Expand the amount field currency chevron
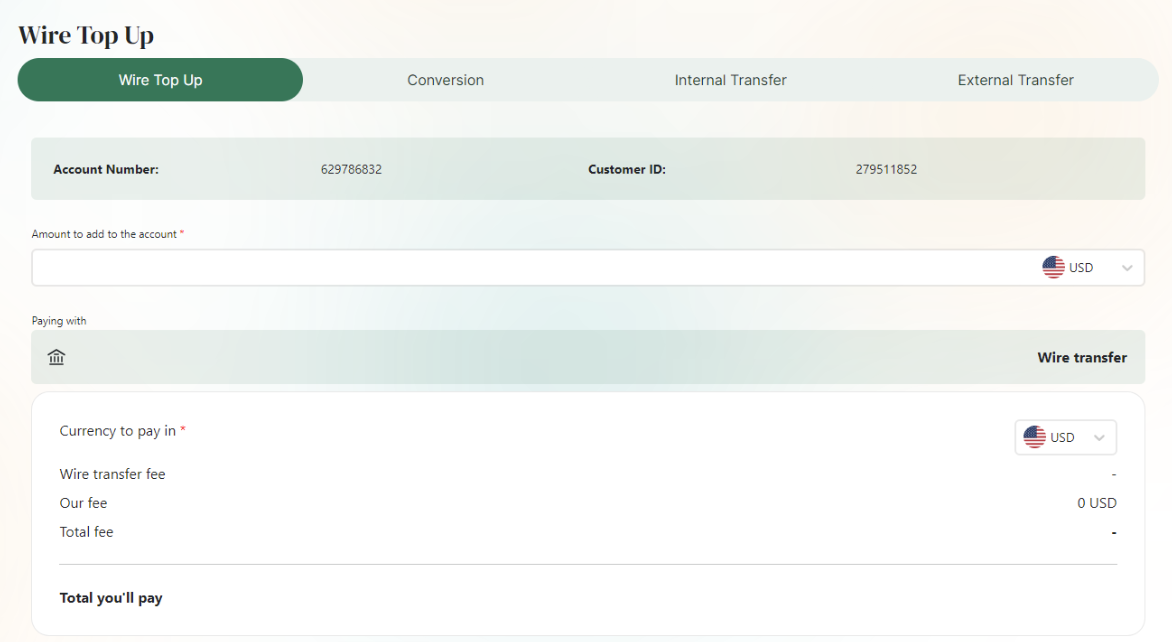Screen dimensions: 1172x642 (x=1127, y=268)
